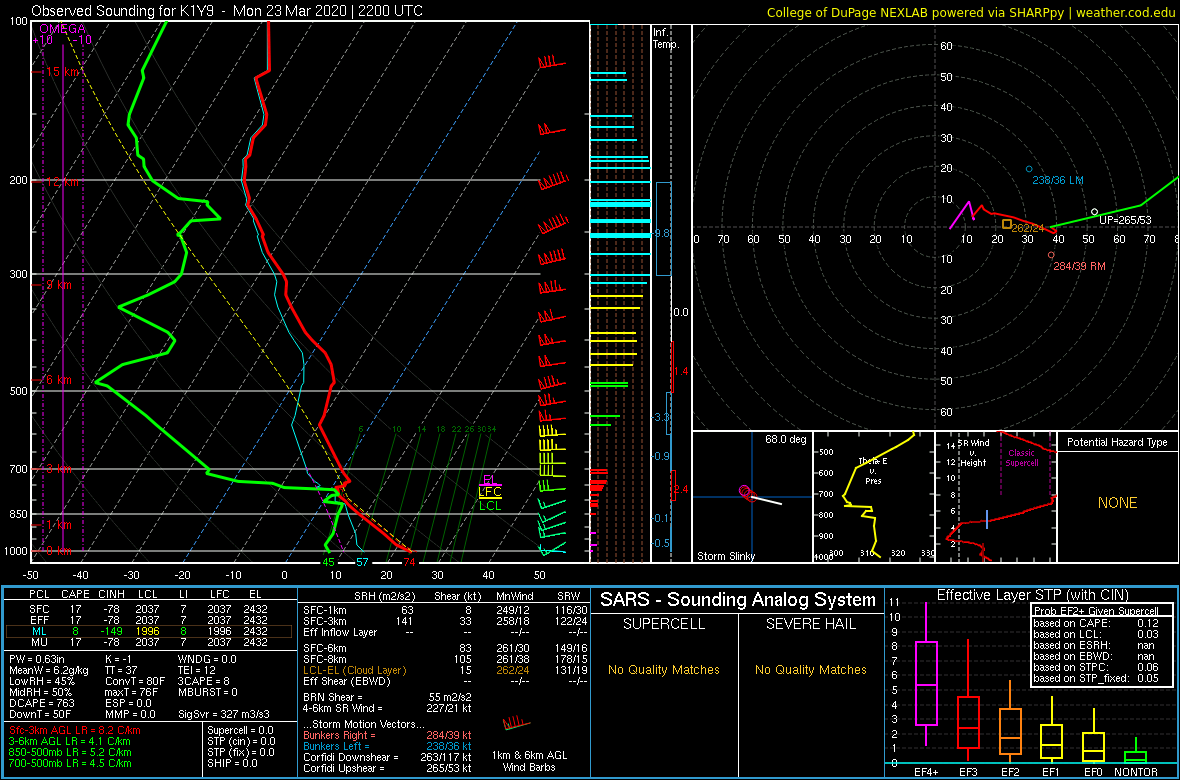Image resolution: width=1180 pixels, height=780 pixels.
Task: Click the Corfidi Downshear = 263/117 kt line
Action: (x=387, y=757)
